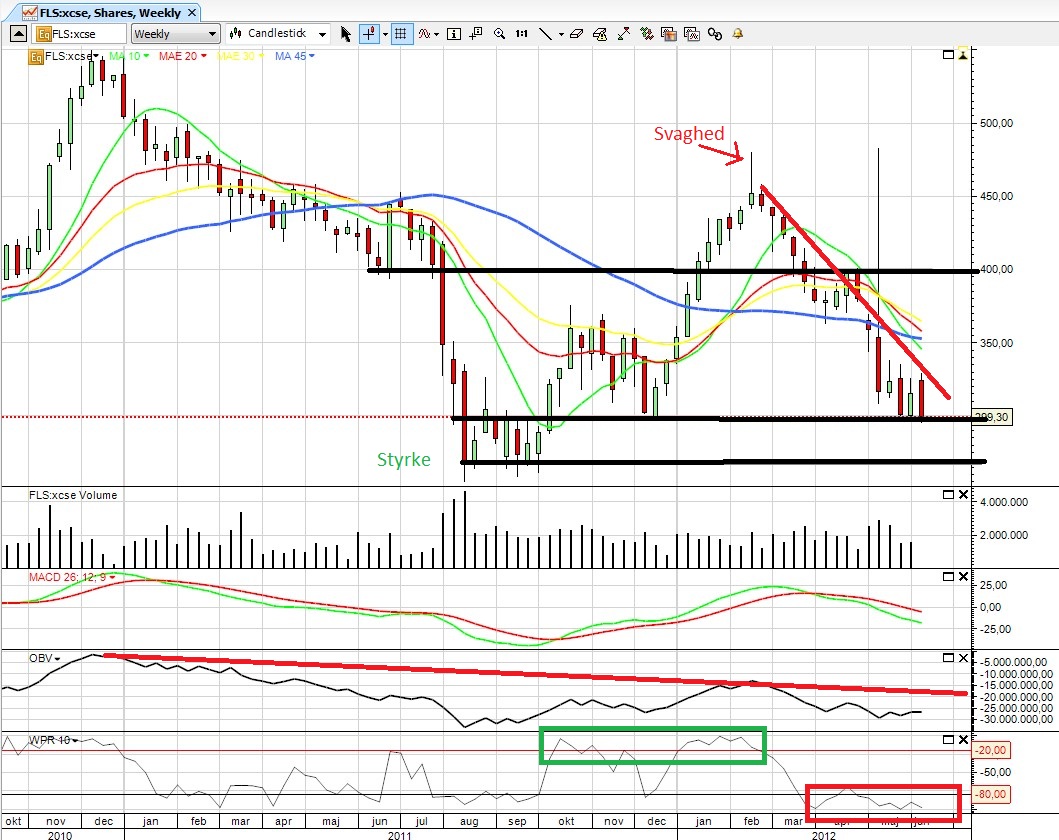Click the link charts icon

715,34
